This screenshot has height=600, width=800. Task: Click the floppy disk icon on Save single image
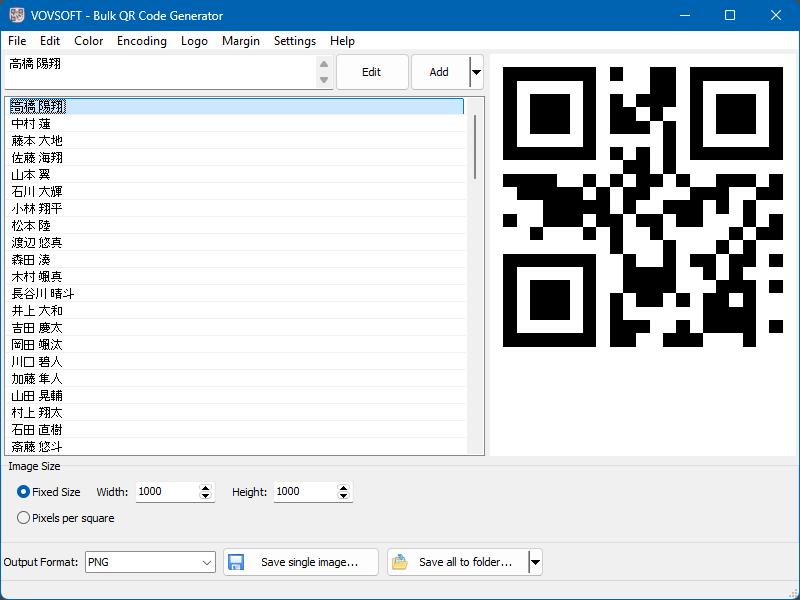[236, 562]
